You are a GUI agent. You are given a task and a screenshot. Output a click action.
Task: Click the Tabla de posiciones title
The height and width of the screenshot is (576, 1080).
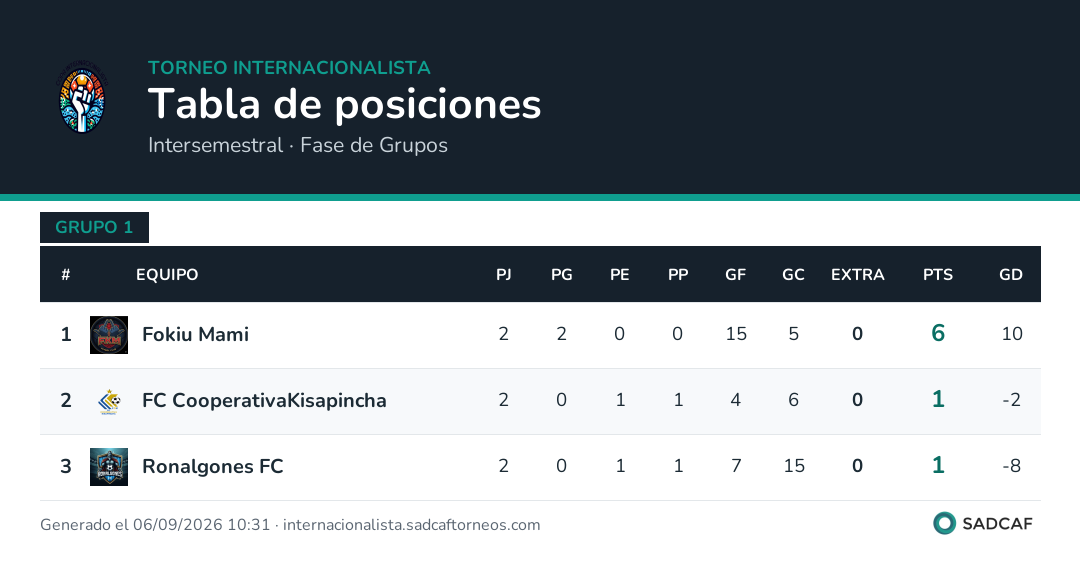[x=344, y=105]
